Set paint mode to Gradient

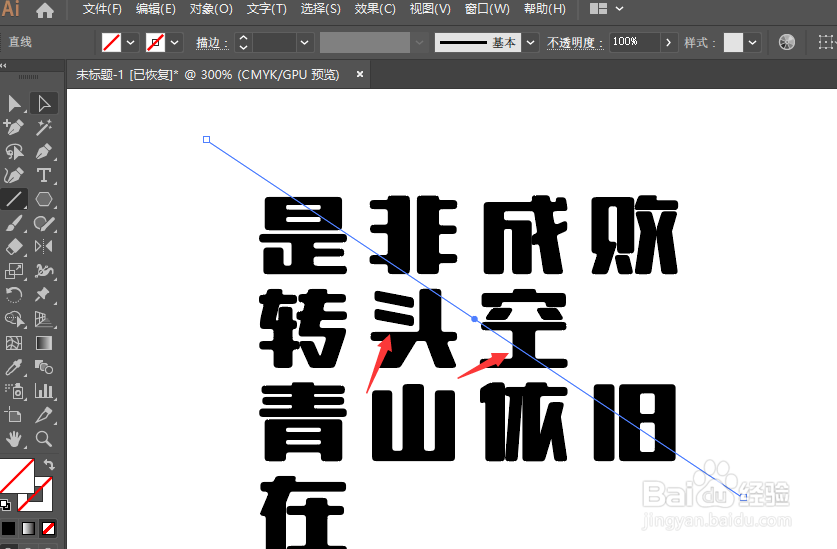(28, 529)
